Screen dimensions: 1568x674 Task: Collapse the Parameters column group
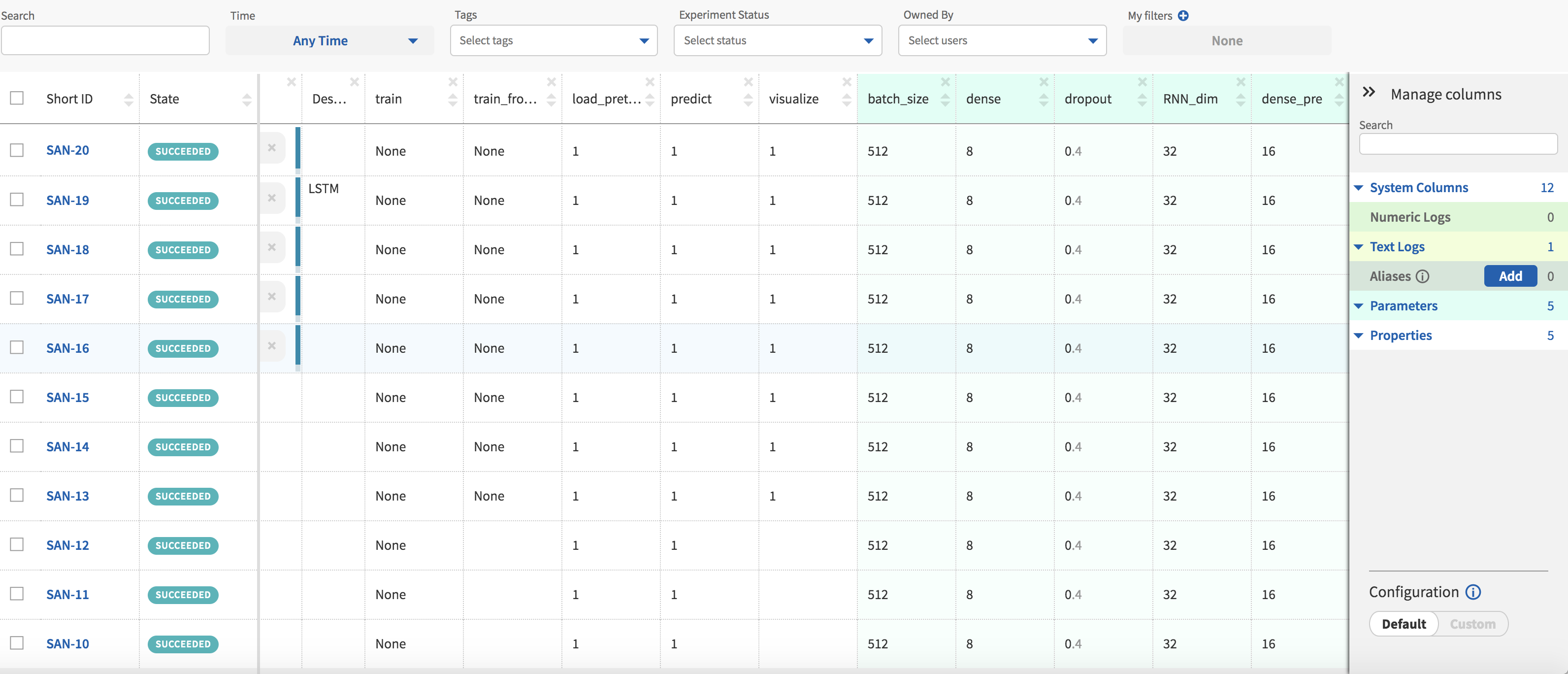(1359, 306)
